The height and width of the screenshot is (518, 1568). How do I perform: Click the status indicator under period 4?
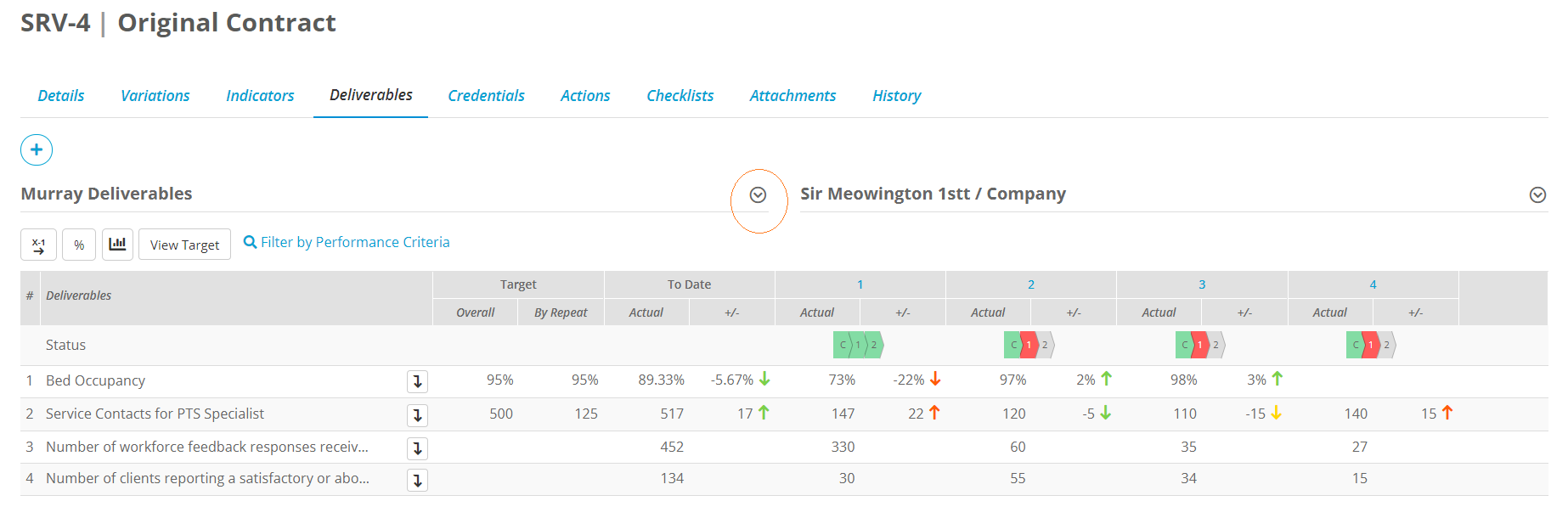tap(1371, 345)
